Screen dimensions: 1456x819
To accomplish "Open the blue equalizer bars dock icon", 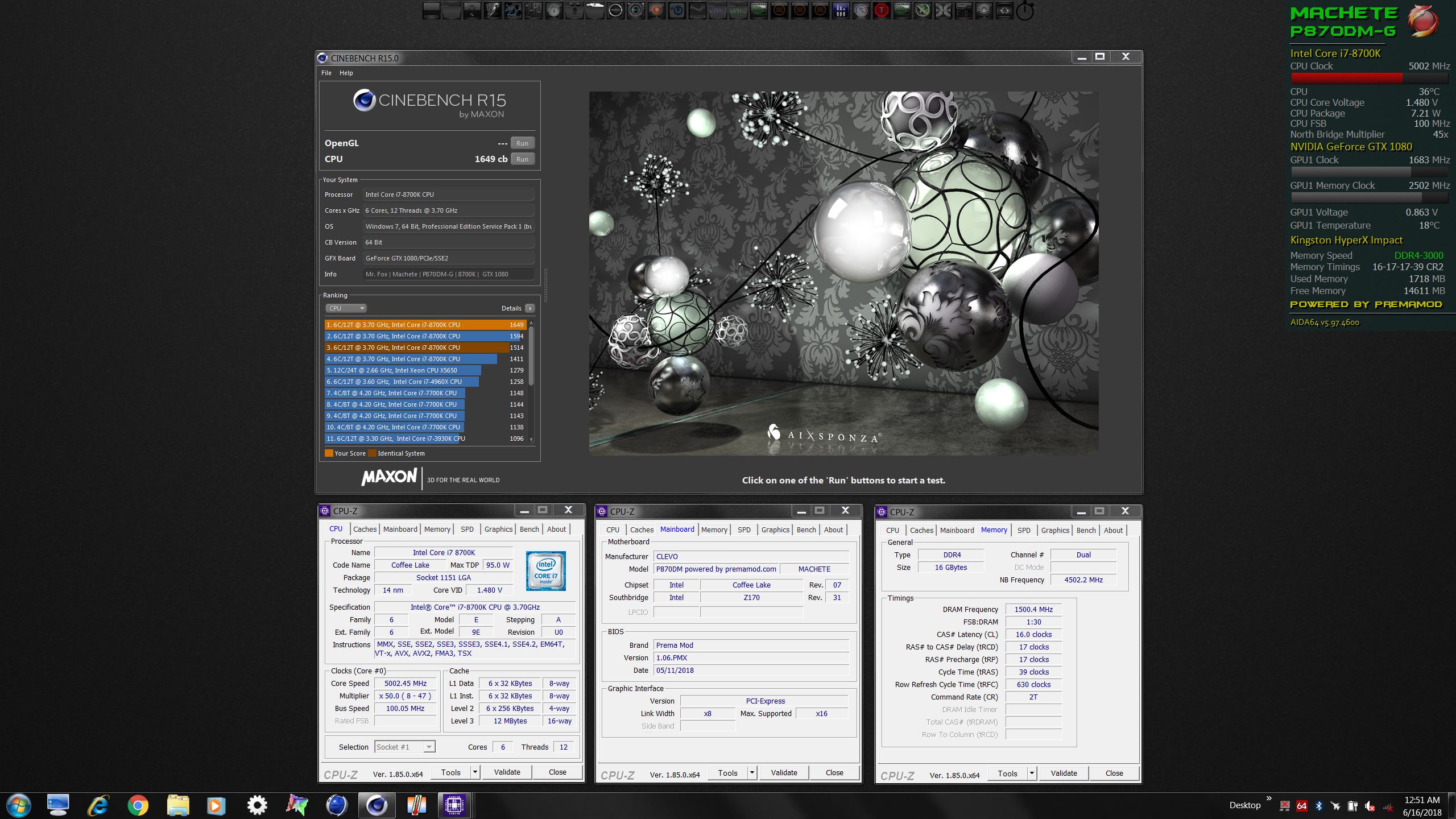I will click(x=841, y=10).
